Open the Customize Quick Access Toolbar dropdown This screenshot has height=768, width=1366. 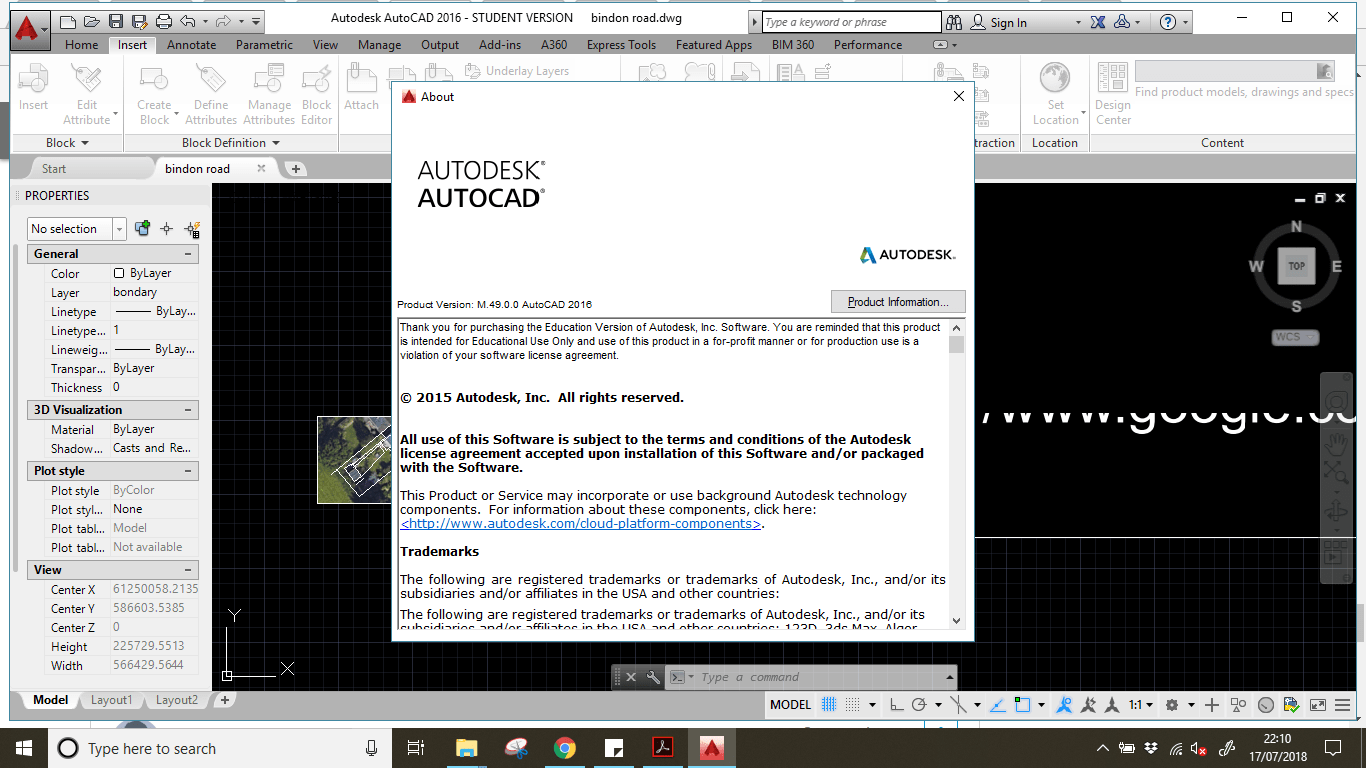coord(257,20)
